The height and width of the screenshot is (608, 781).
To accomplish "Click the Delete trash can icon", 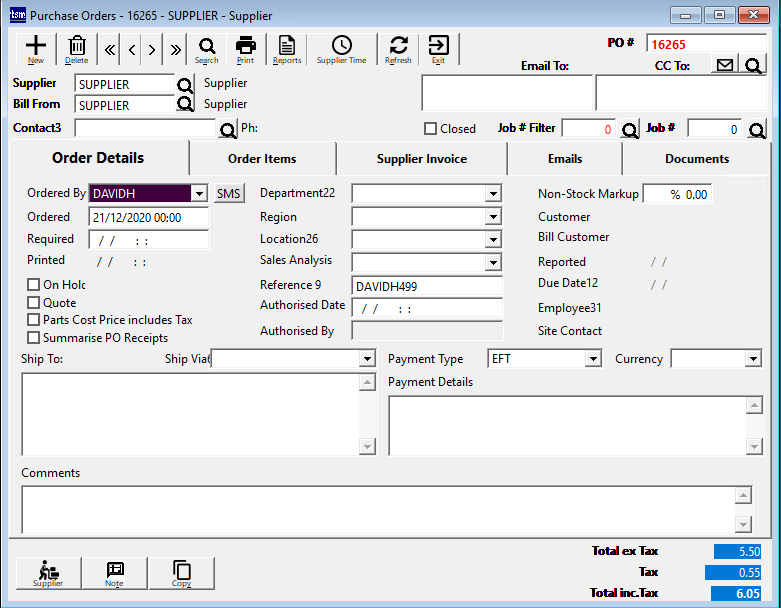I will click(x=77, y=48).
